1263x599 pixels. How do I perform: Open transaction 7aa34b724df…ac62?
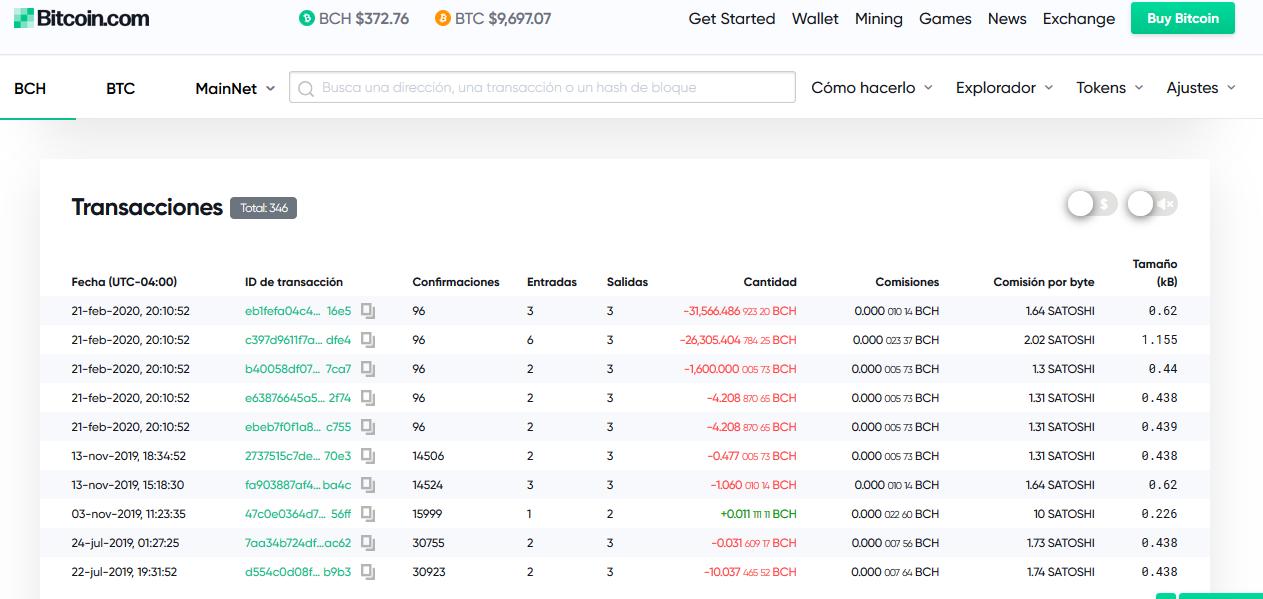pyautogui.click(x=298, y=543)
